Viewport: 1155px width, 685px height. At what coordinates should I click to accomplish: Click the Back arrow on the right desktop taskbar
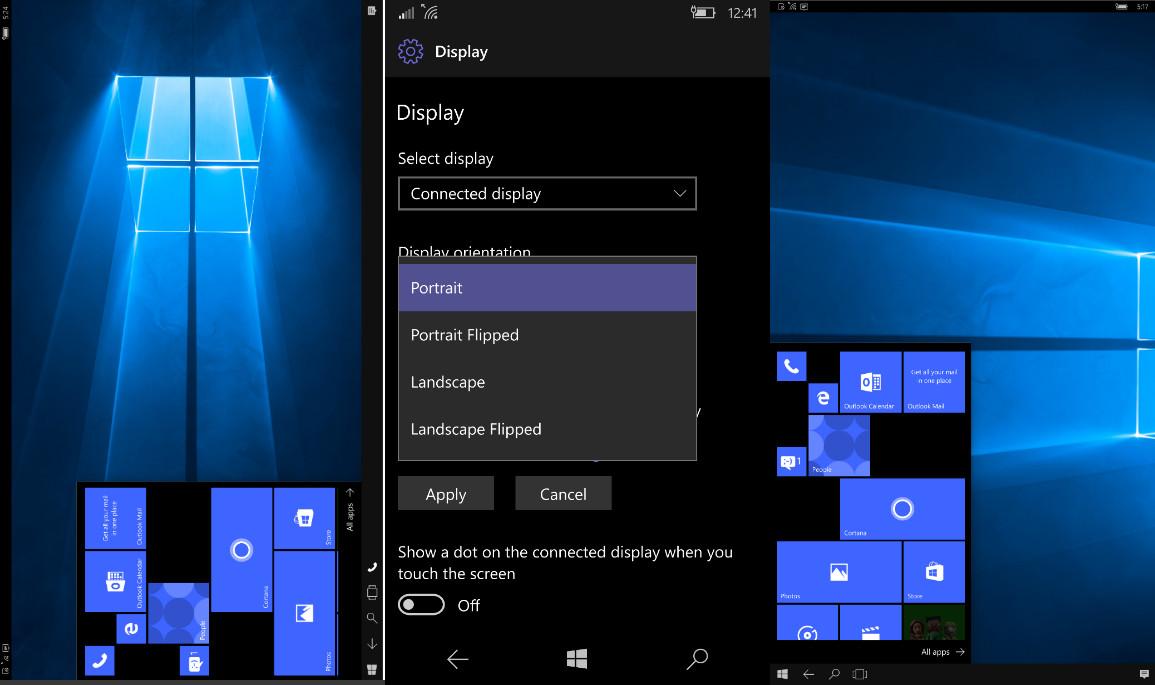click(808, 674)
